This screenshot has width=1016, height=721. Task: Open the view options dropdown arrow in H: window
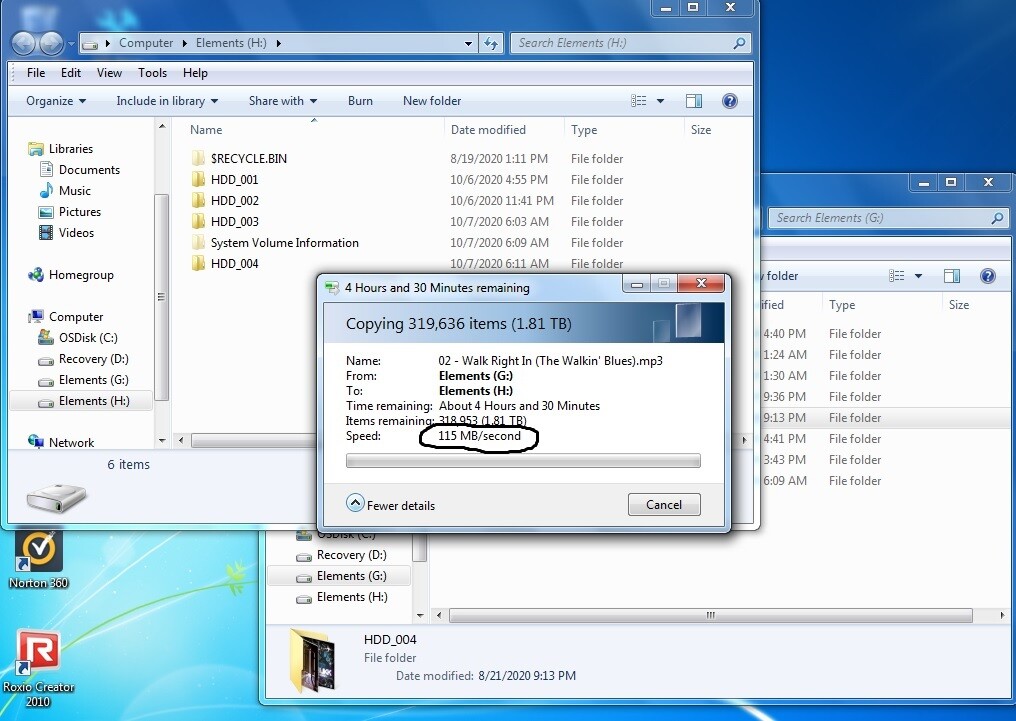(660, 101)
